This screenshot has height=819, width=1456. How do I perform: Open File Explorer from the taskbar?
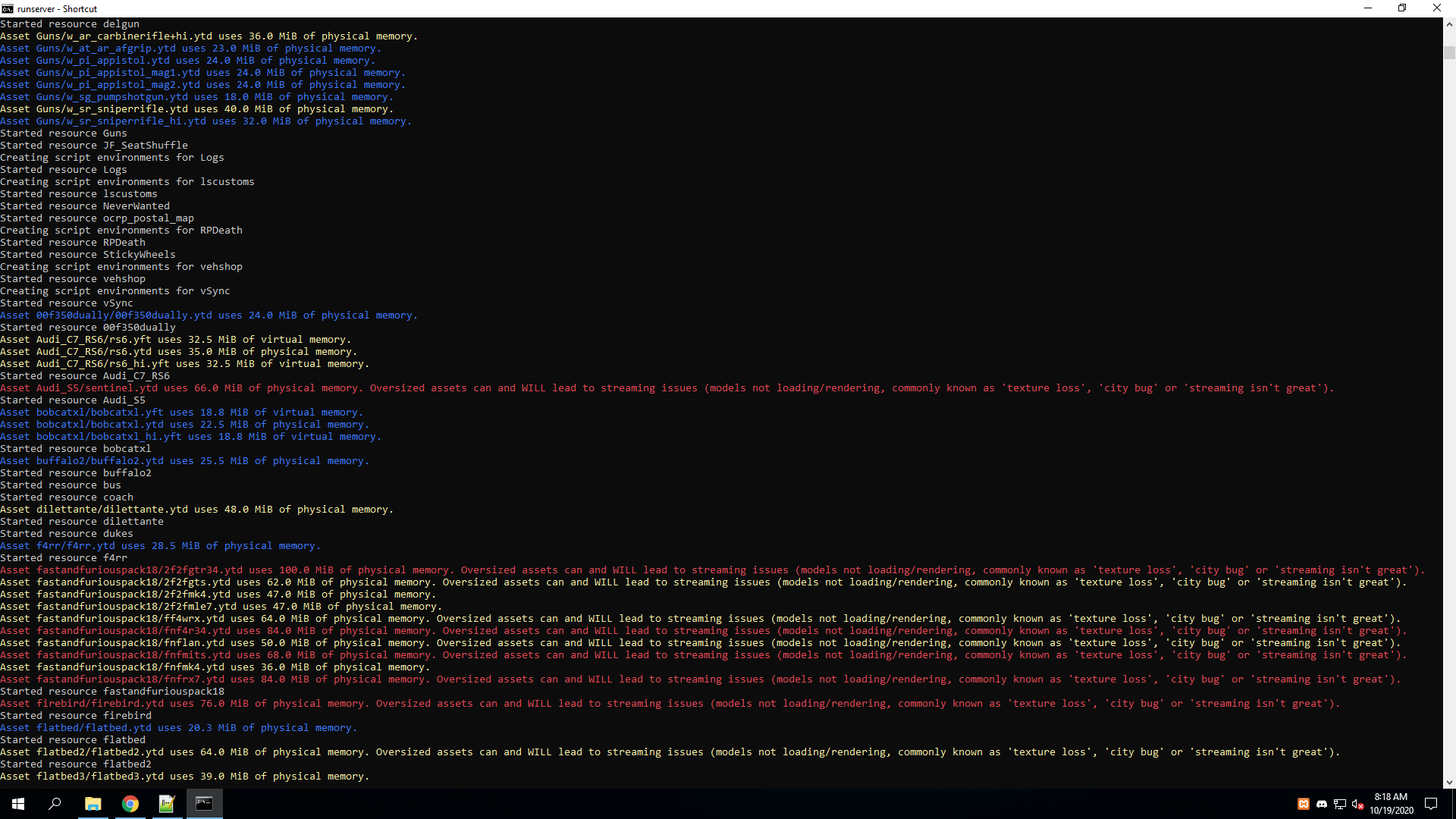click(93, 804)
